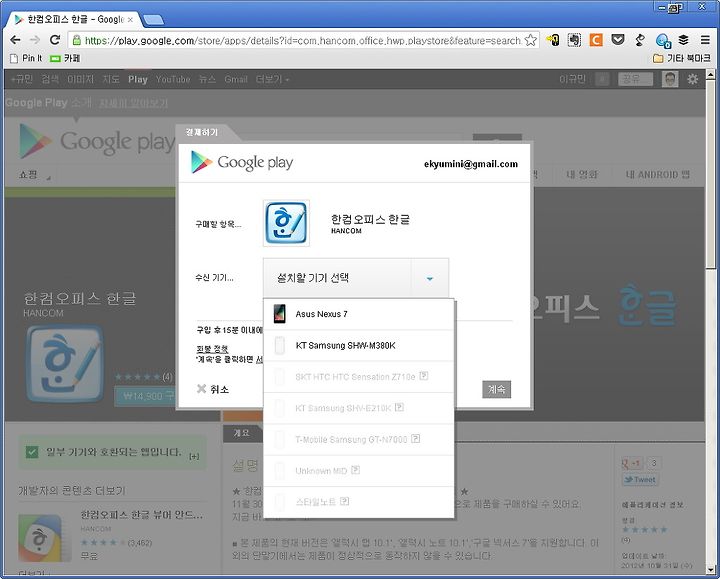Click the Tweet button

tap(640, 479)
